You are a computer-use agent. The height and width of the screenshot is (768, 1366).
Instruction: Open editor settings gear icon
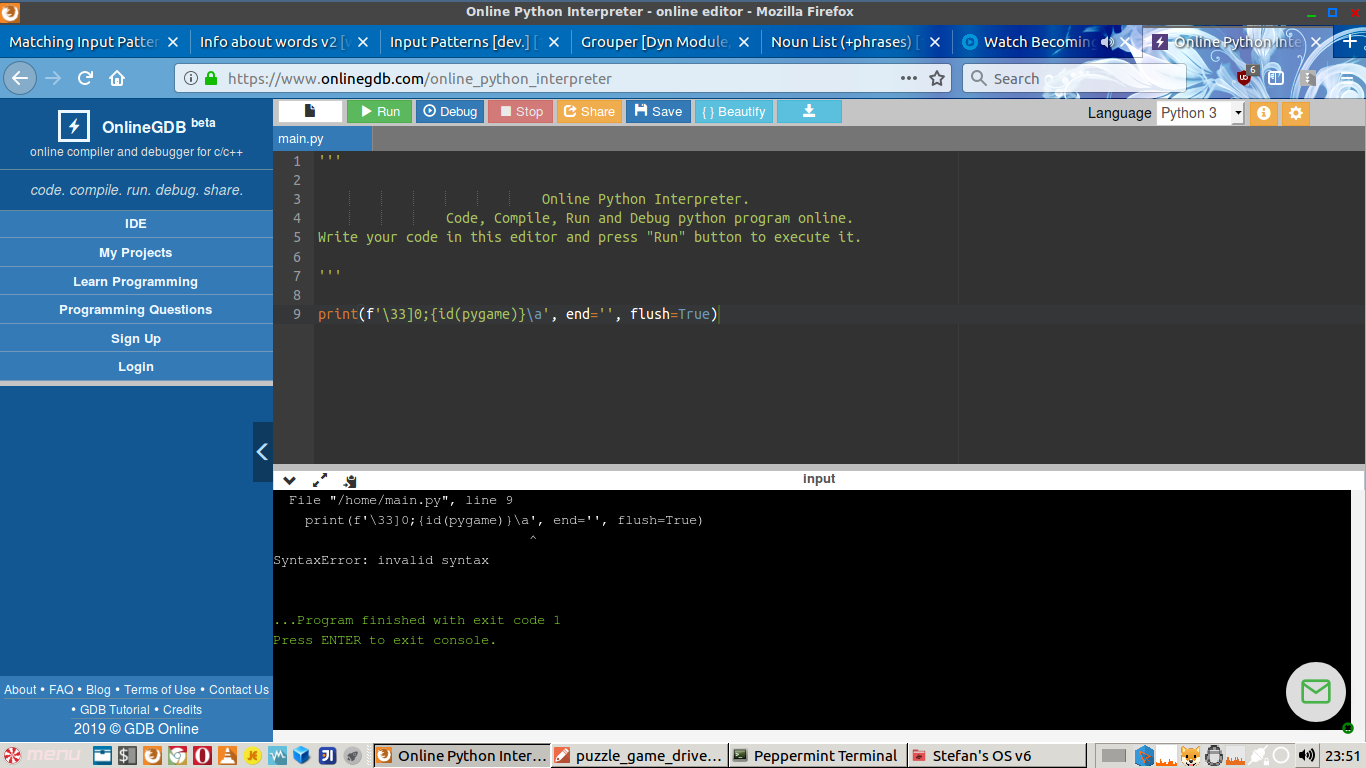1296,113
